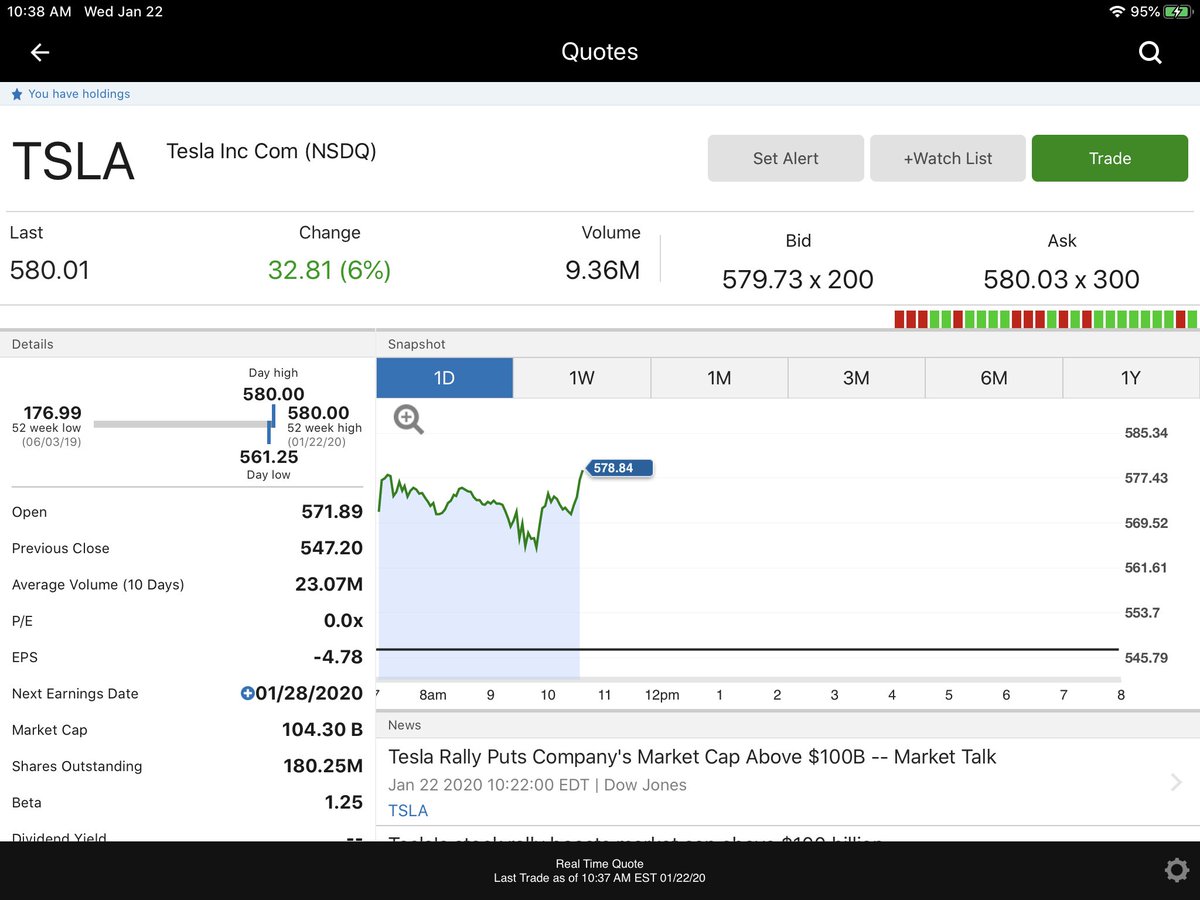The image size is (1200, 900).
Task: Add TSLA with +Watch List button
Action: click(948, 158)
